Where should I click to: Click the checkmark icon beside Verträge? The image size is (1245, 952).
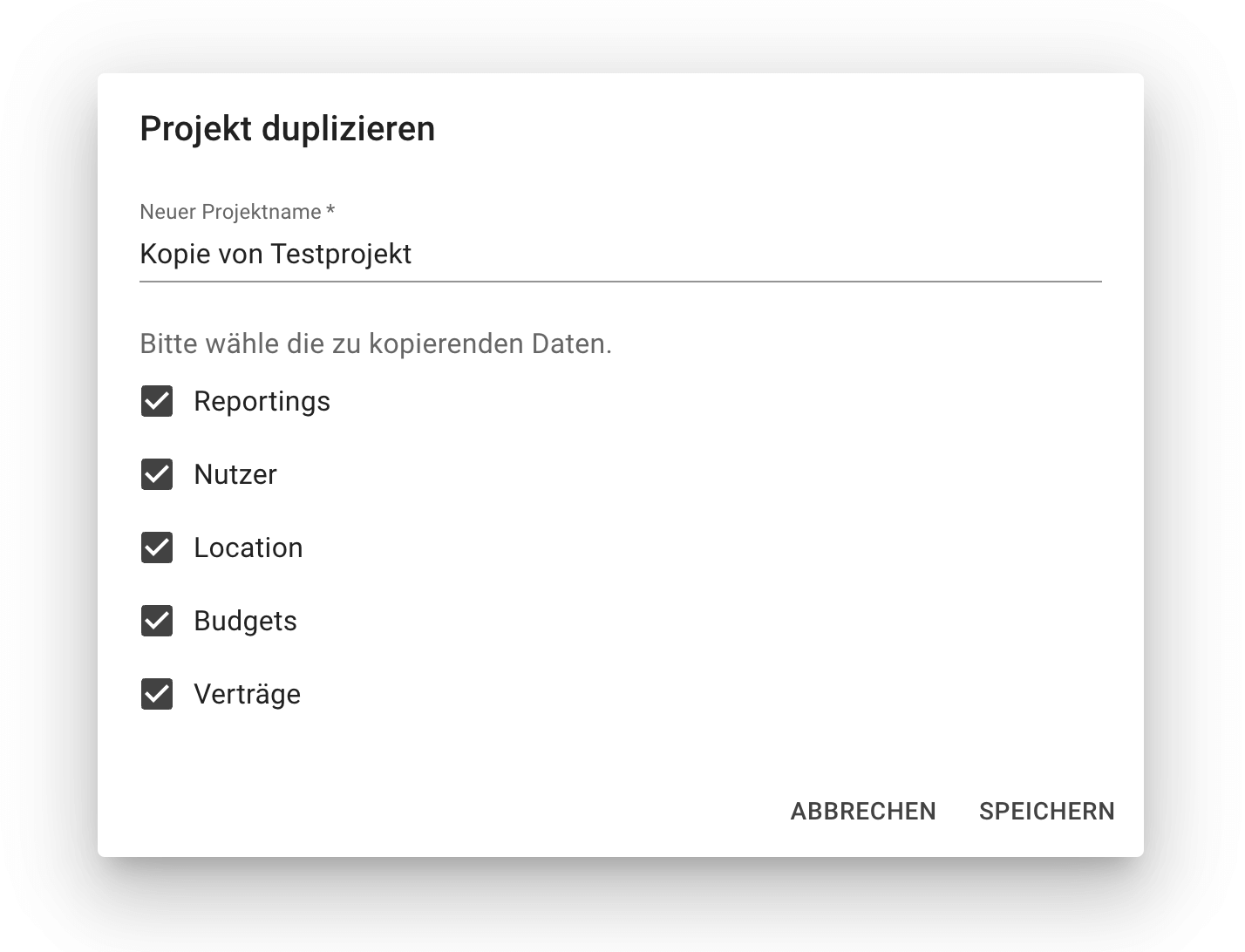click(x=157, y=695)
